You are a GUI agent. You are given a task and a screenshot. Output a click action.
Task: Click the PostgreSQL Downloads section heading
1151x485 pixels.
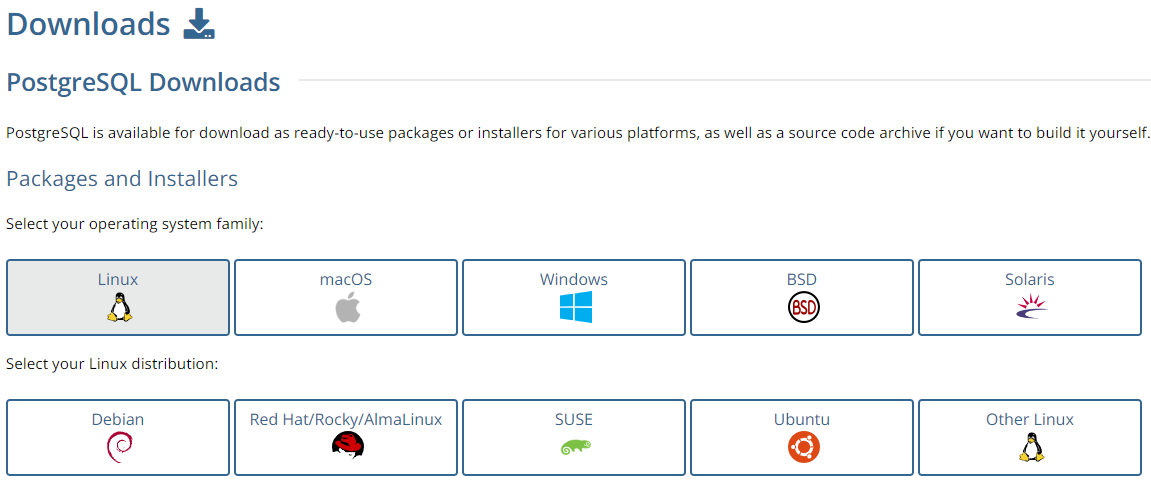pyautogui.click(x=143, y=82)
